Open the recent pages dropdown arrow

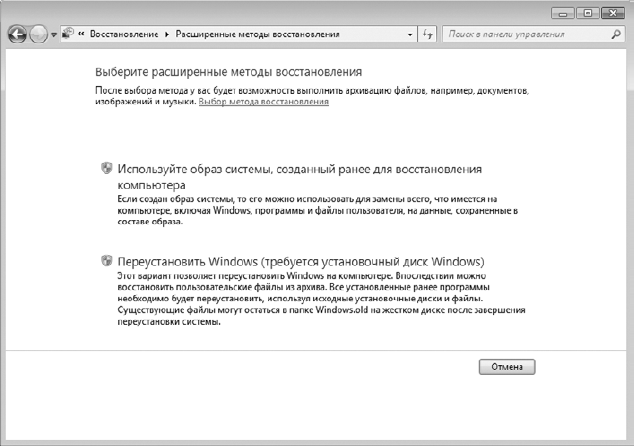pyautogui.click(x=53, y=35)
